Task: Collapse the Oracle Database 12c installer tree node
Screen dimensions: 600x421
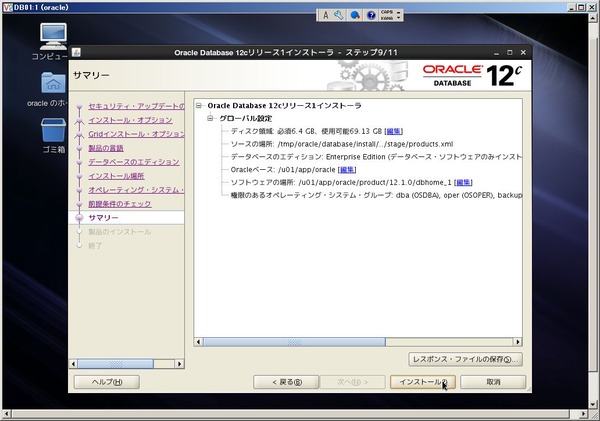Action: tap(199, 106)
